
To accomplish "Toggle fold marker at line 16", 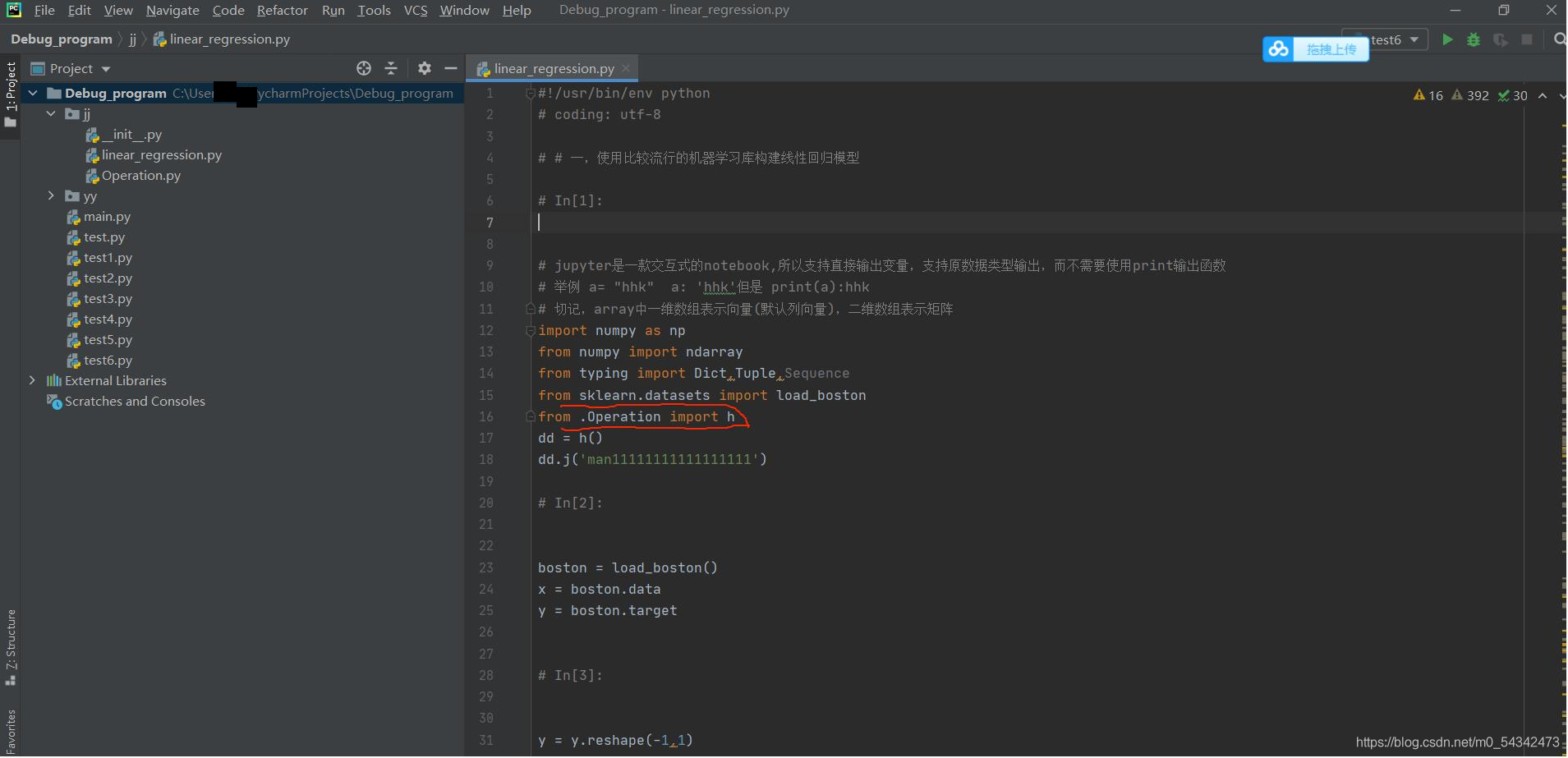I will 531,417.
